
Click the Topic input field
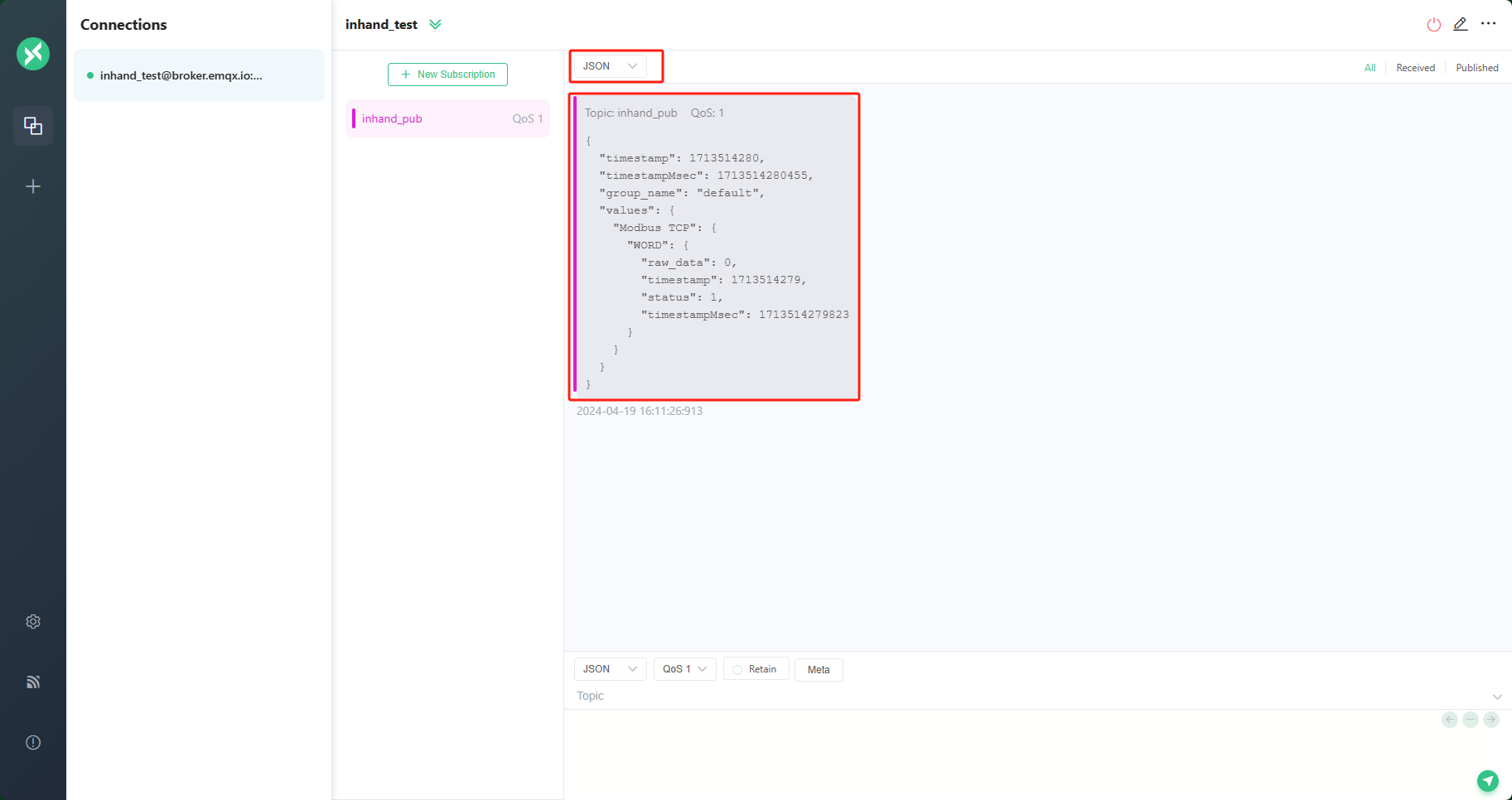(x=1027, y=696)
